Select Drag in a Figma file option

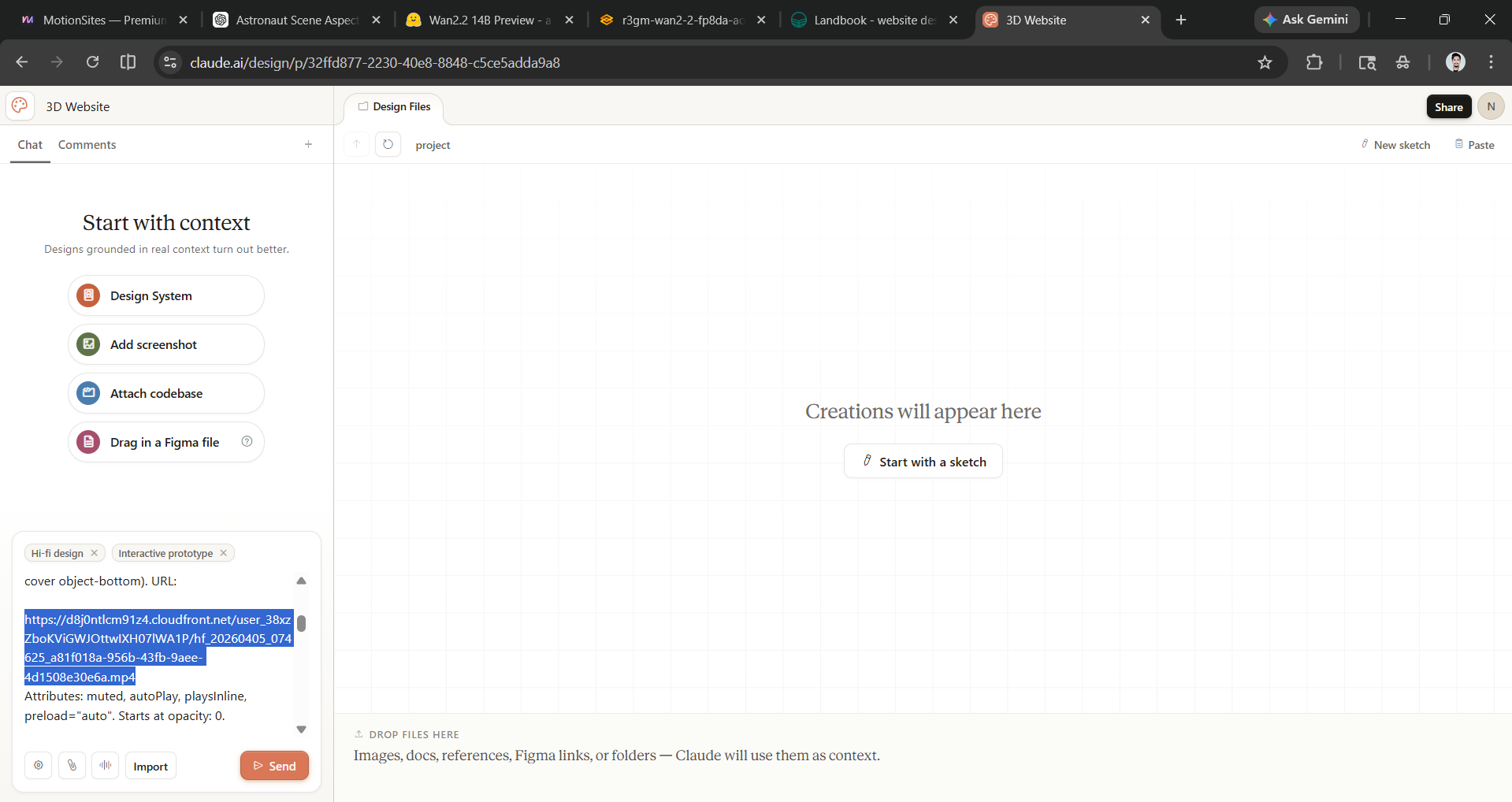(166, 442)
